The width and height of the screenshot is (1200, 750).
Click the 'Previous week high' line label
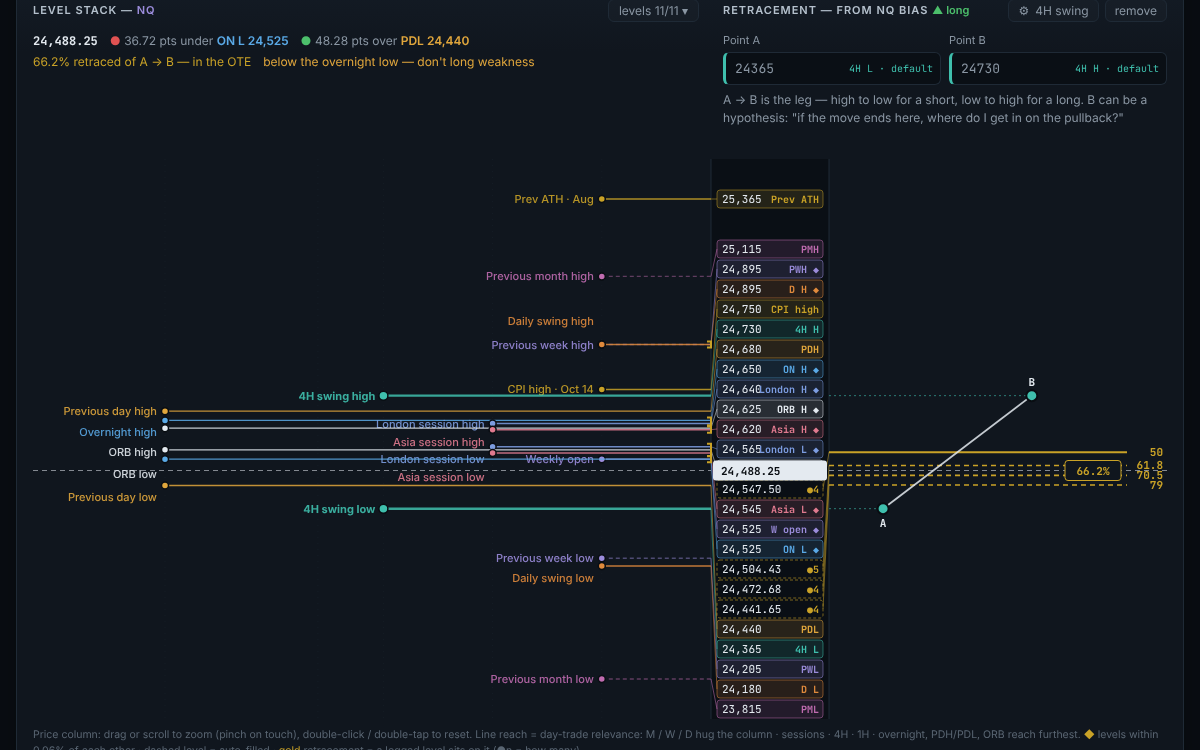tap(543, 345)
